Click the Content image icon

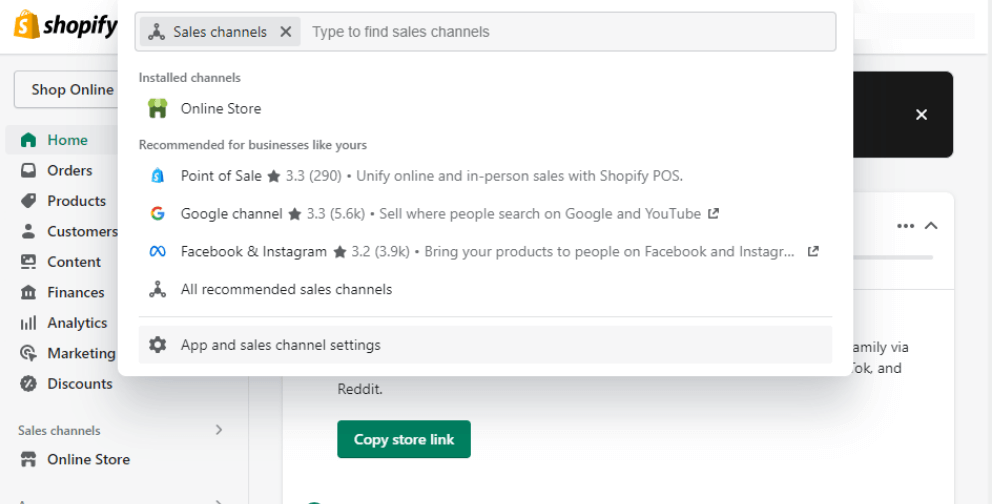pyautogui.click(x=28, y=262)
